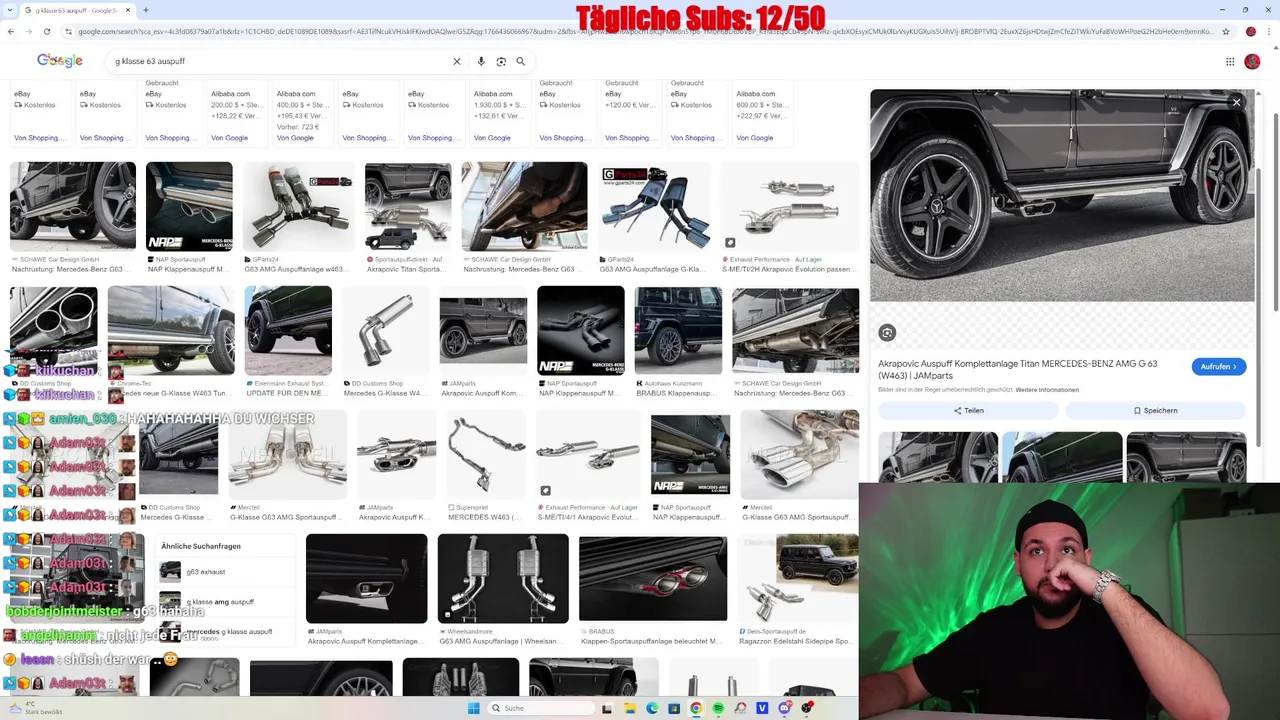Close the 'g klasse 63 auspuff' tab
This screenshot has width=1280, height=720.
coord(127,10)
